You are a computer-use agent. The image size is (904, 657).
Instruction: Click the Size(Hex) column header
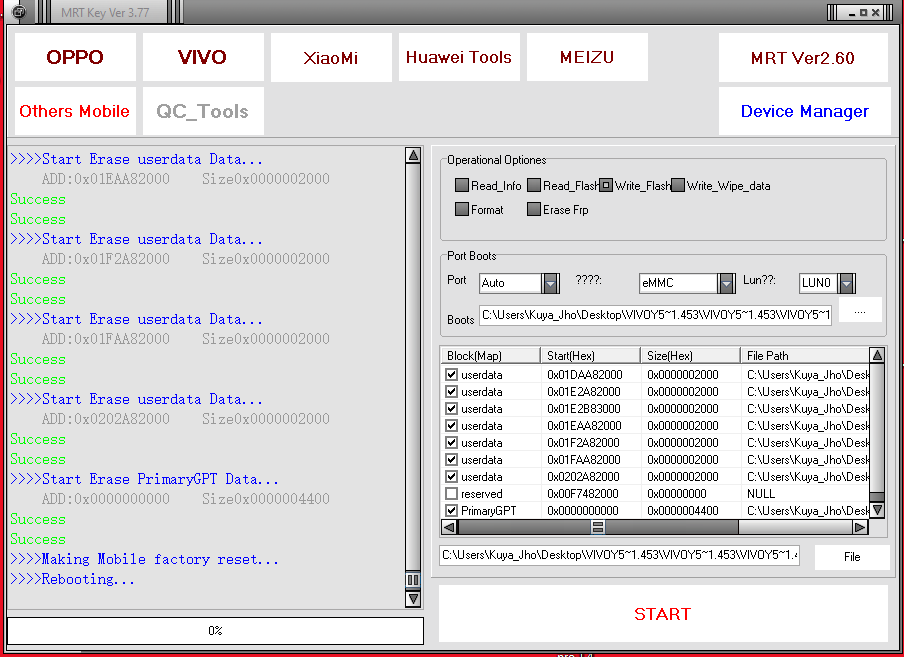point(690,356)
